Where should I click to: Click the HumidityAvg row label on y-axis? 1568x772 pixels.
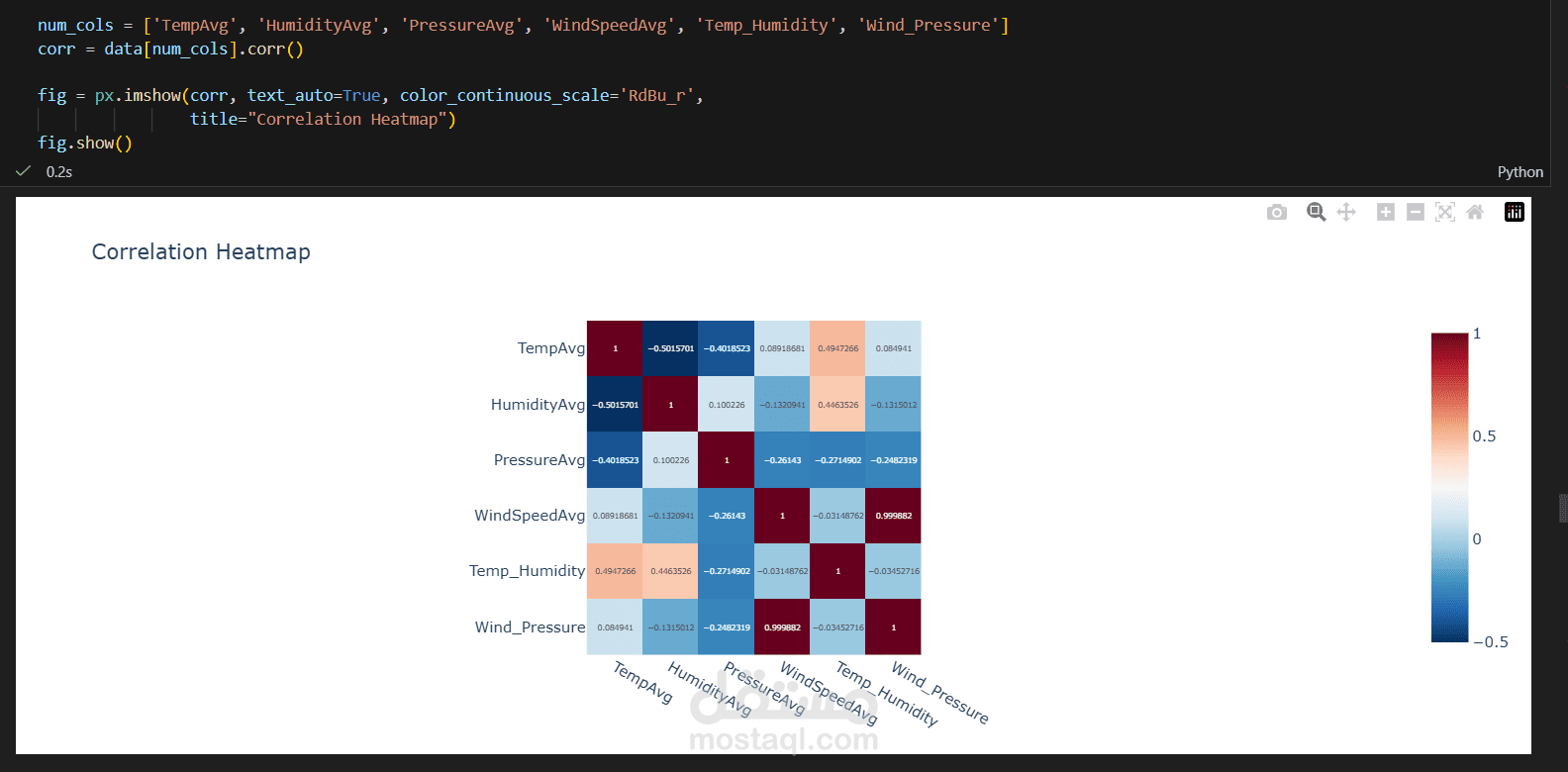click(539, 404)
